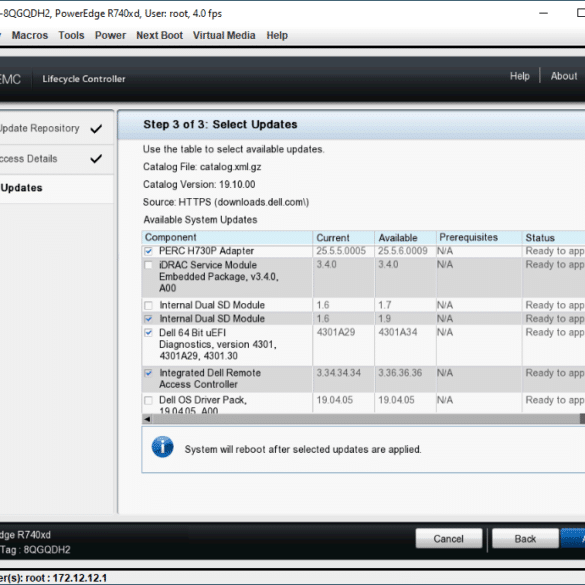Click the Access Details step
The image size is (585, 585).
(x=57, y=159)
